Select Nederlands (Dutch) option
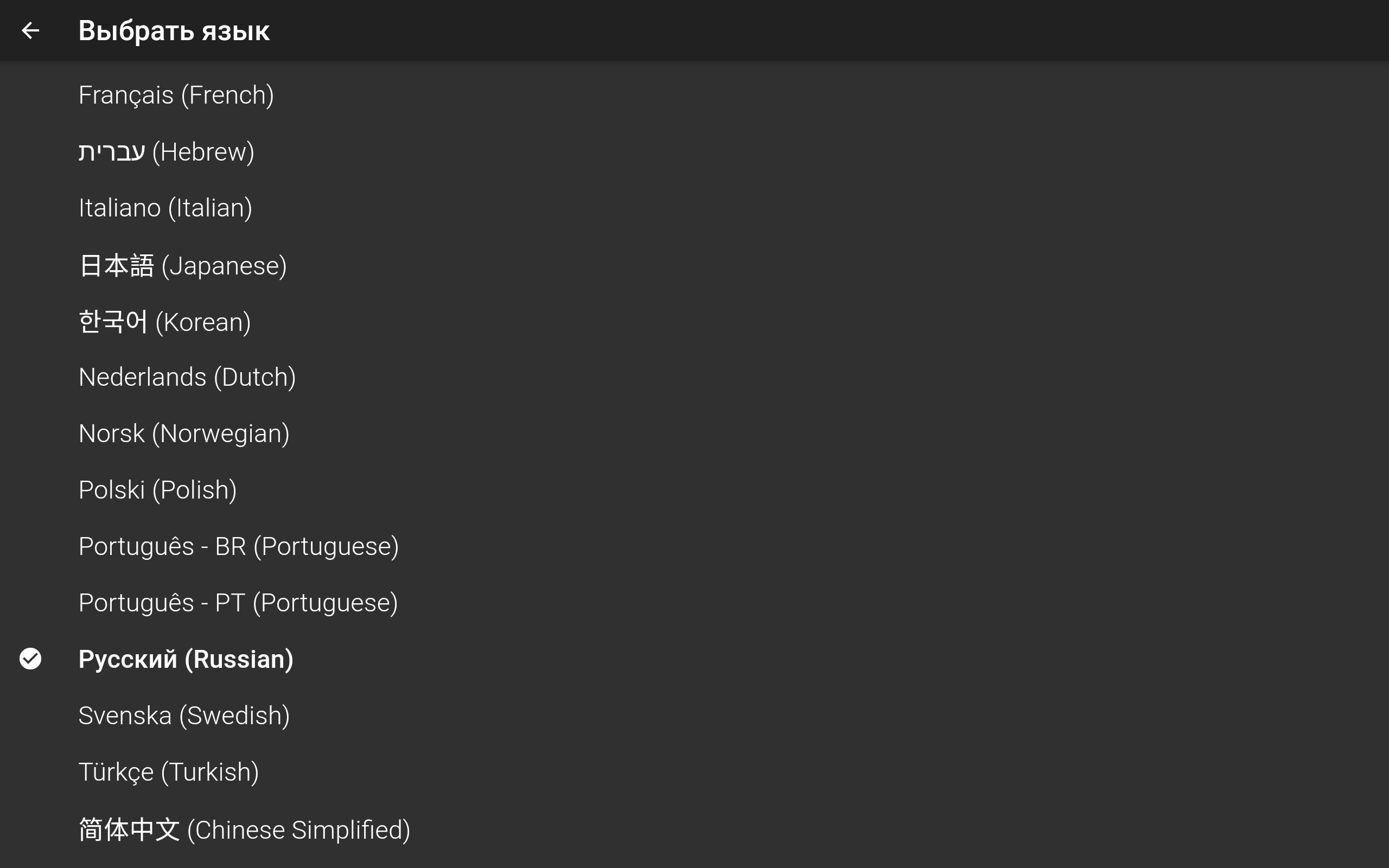The image size is (1389, 868). coord(187,377)
